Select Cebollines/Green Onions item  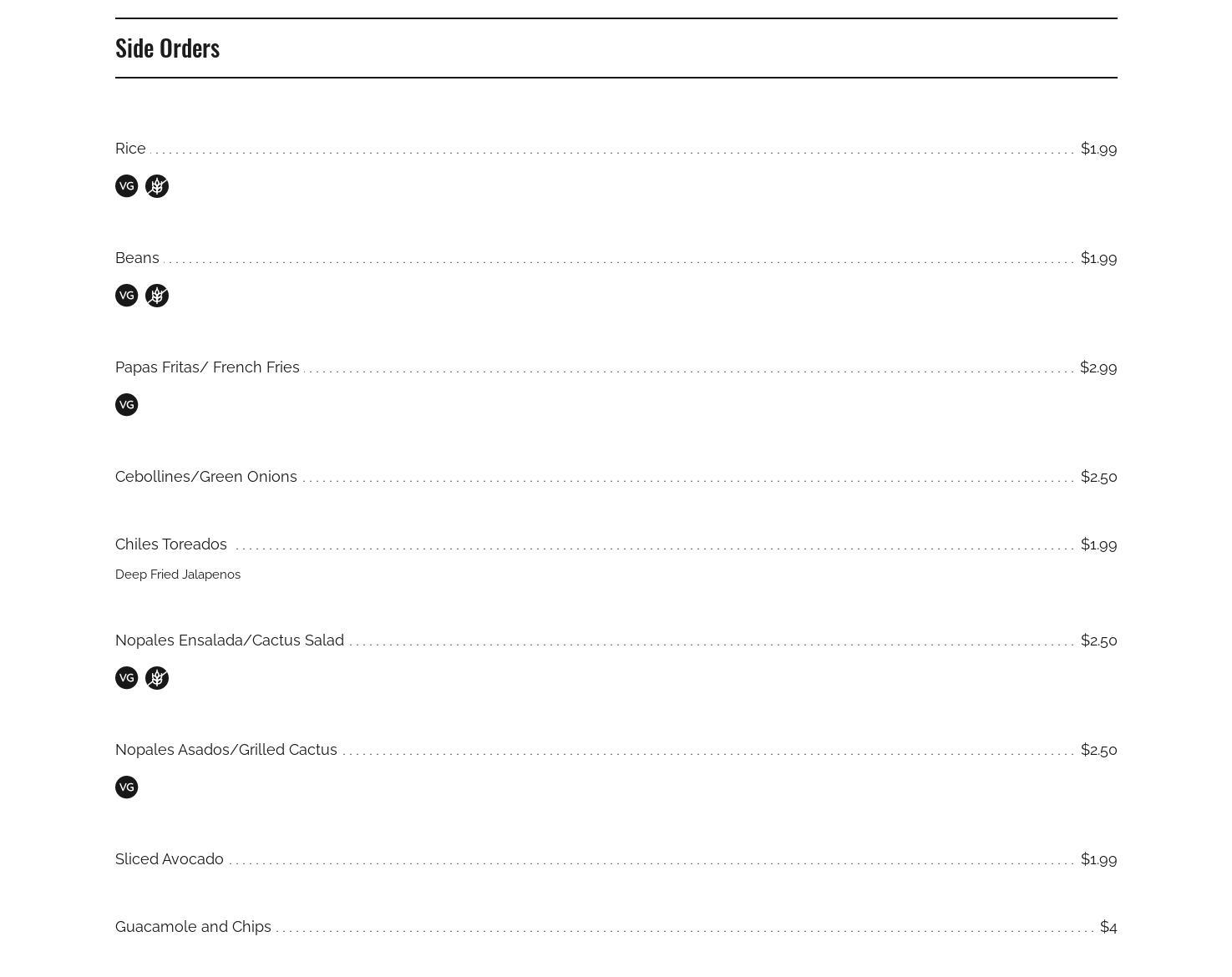[x=206, y=477]
